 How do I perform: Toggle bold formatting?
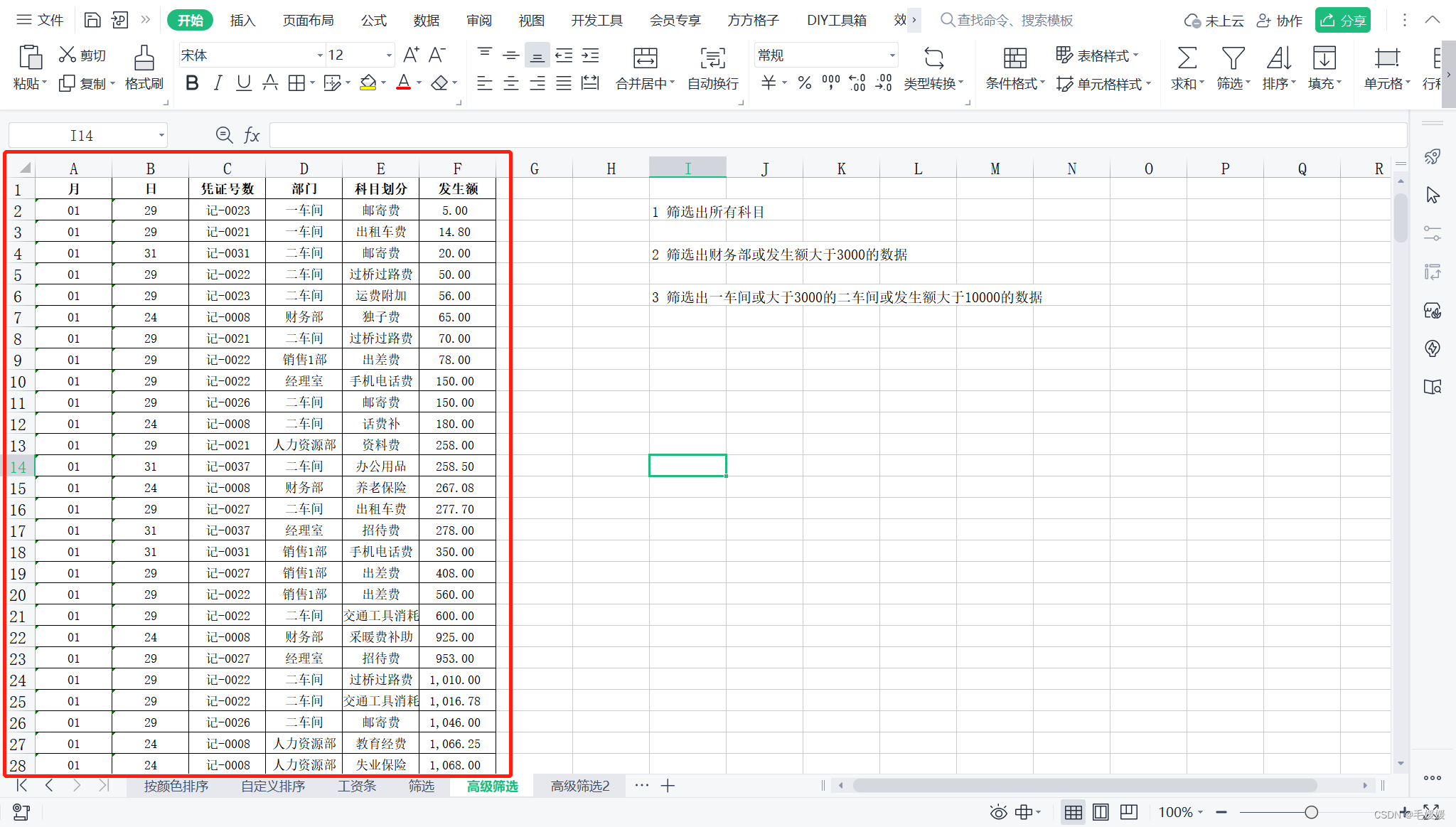(x=192, y=83)
